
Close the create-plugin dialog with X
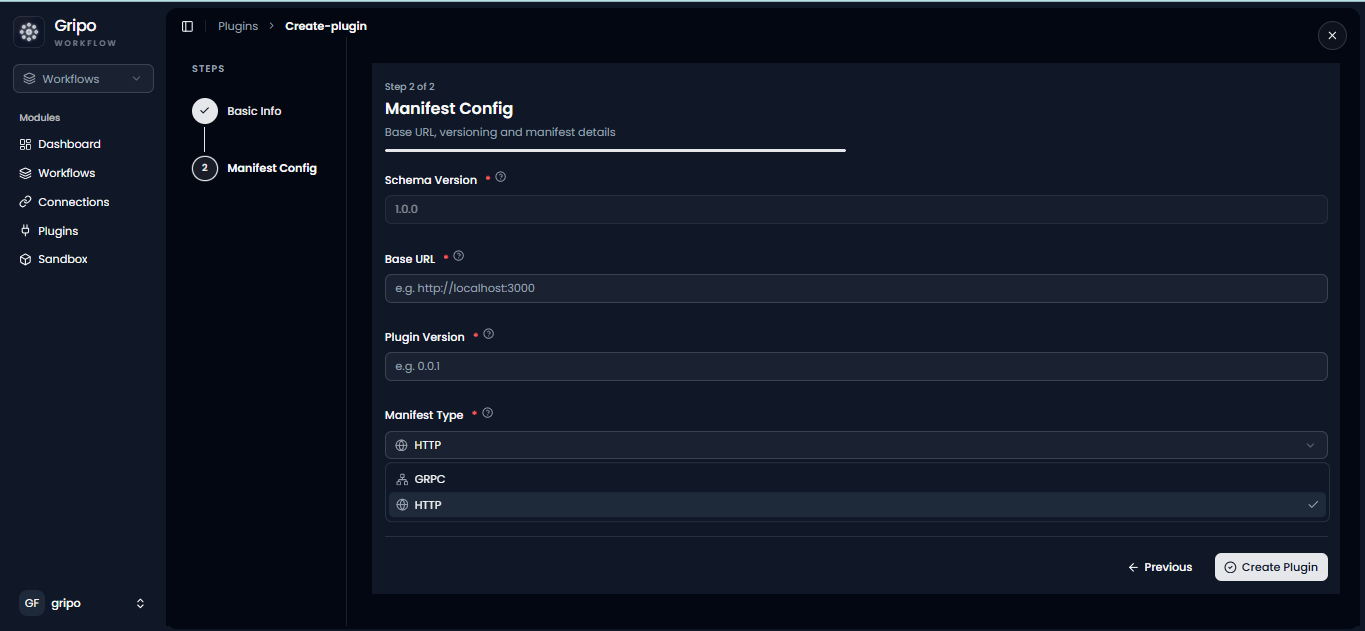point(1332,35)
